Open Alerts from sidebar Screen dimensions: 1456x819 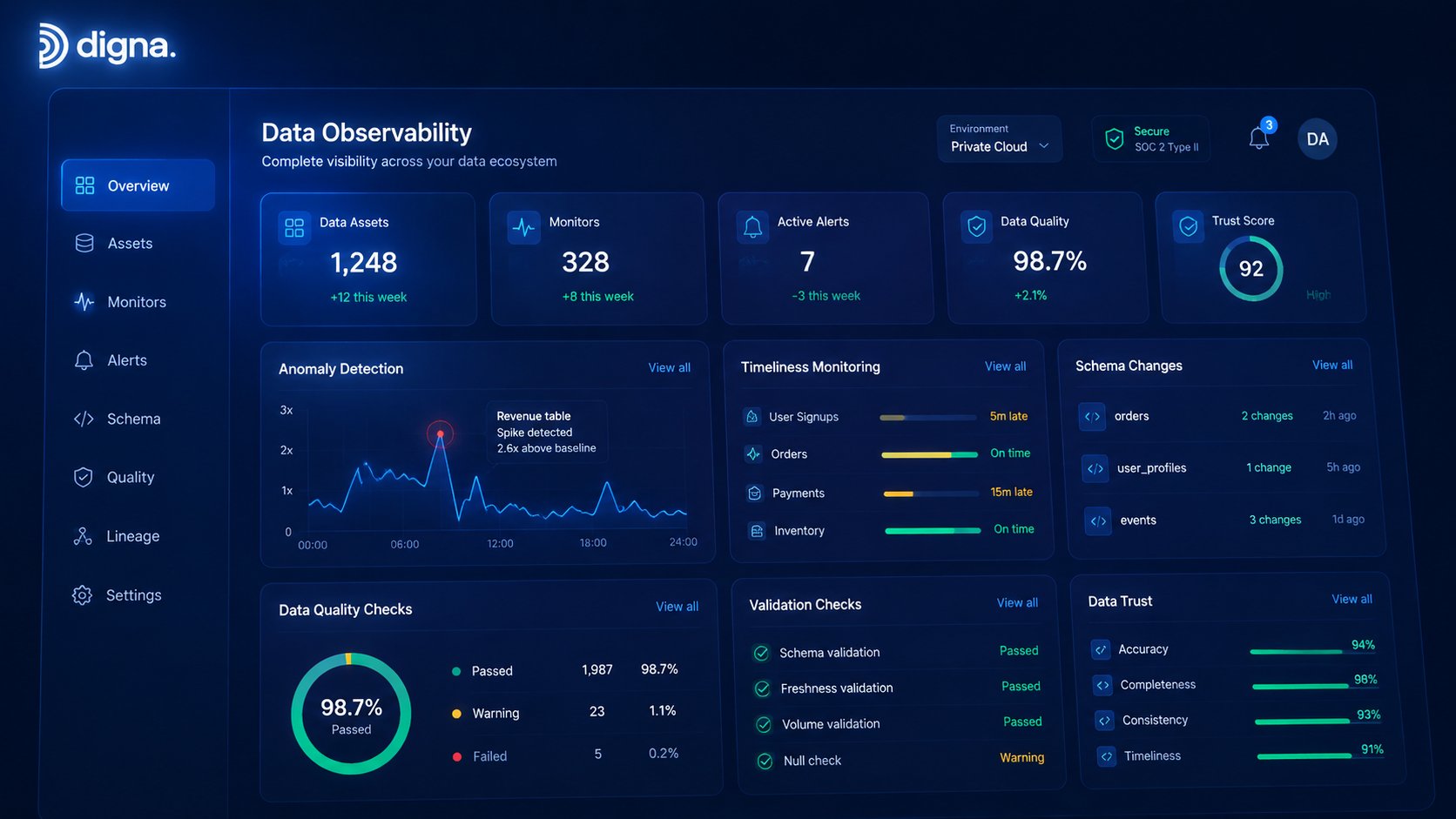coord(127,360)
